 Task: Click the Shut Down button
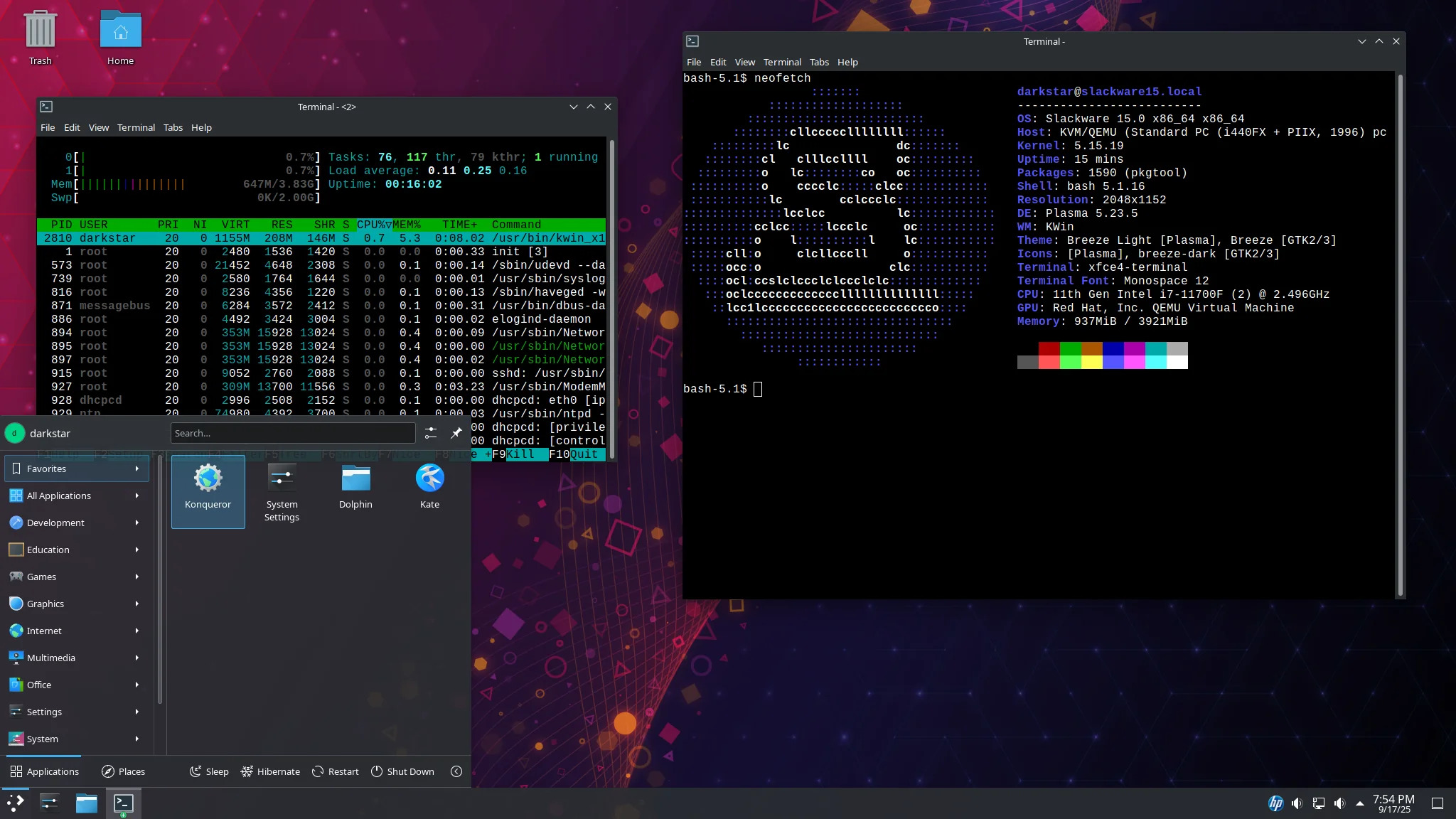click(402, 771)
